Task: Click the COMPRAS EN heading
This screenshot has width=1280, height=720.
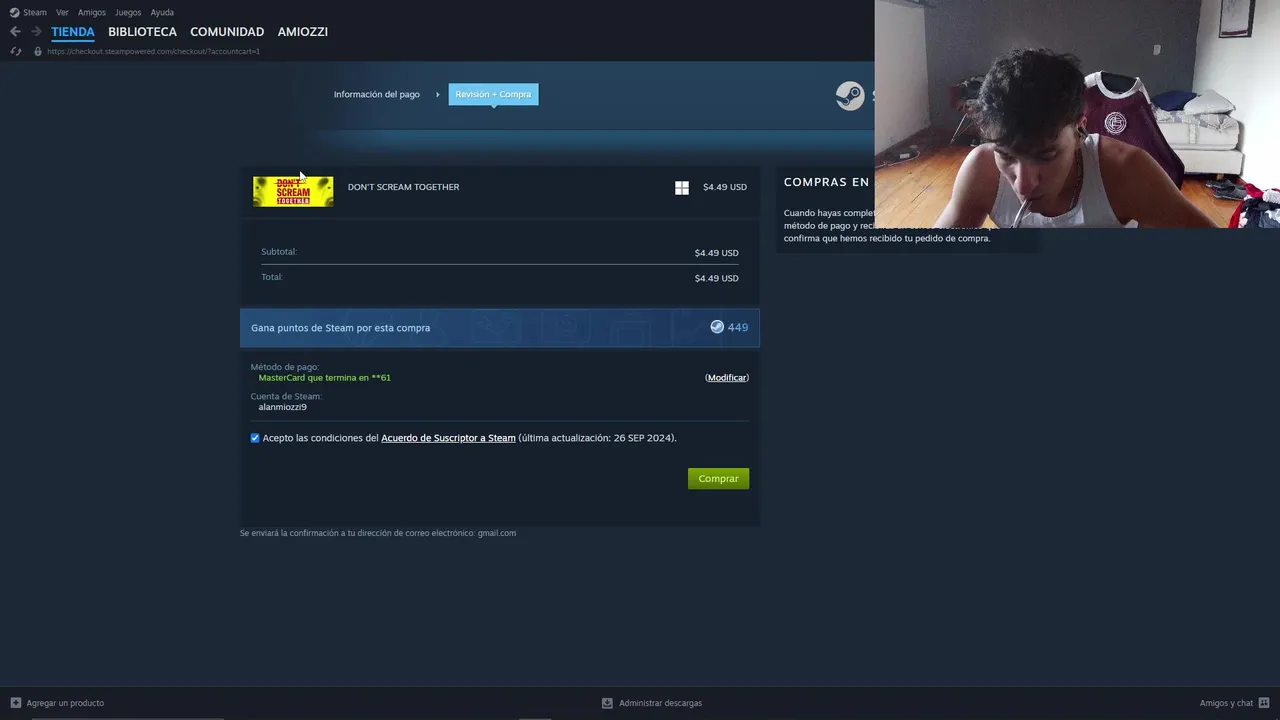Action: (826, 182)
